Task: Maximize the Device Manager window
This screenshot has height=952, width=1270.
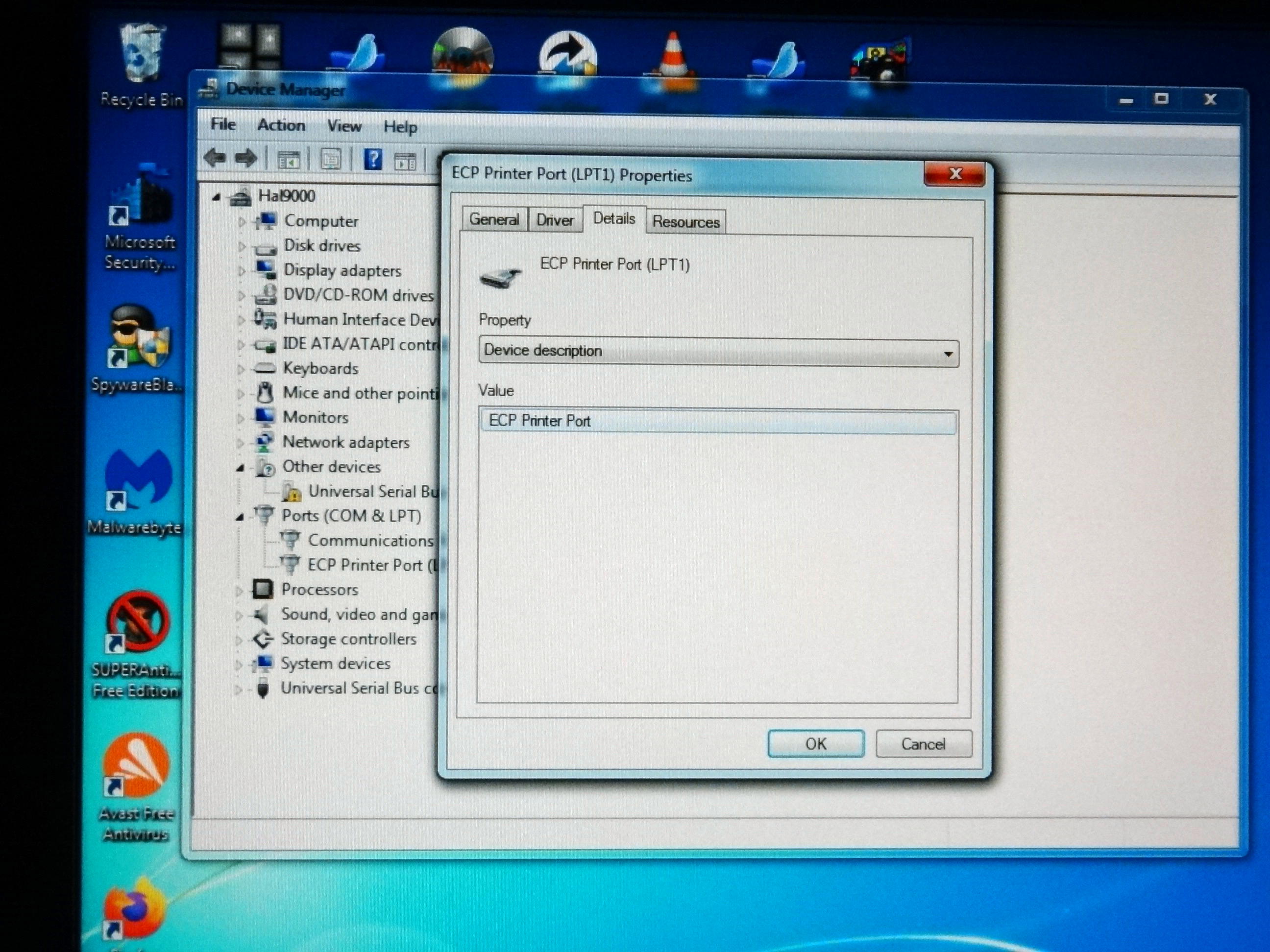Action: click(x=1162, y=99)
